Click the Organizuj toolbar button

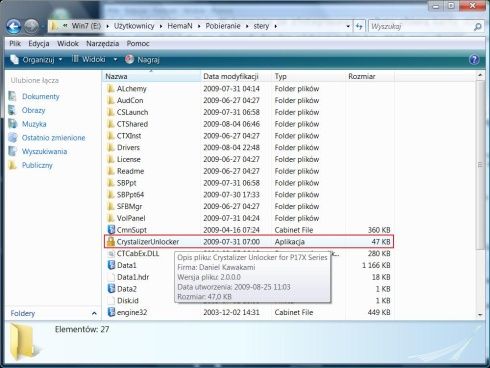[36, 60]
